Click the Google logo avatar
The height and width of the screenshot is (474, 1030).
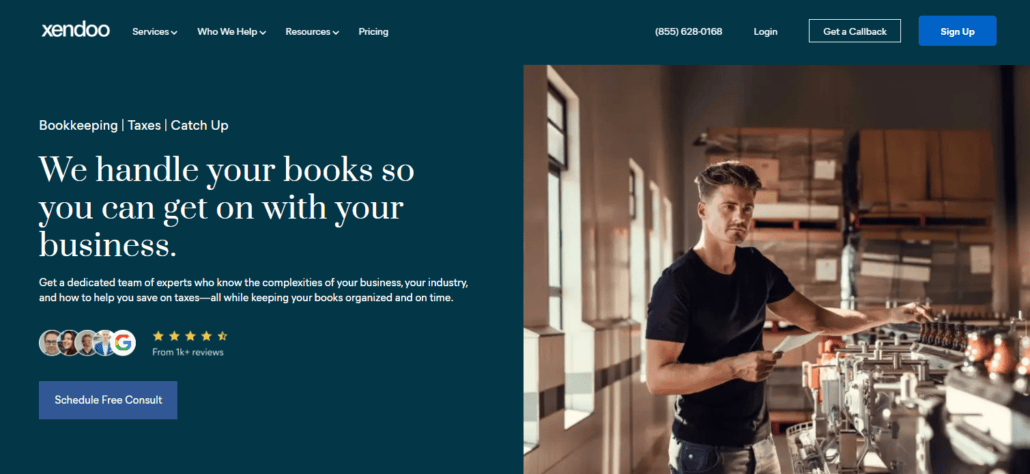click(123, 343)
